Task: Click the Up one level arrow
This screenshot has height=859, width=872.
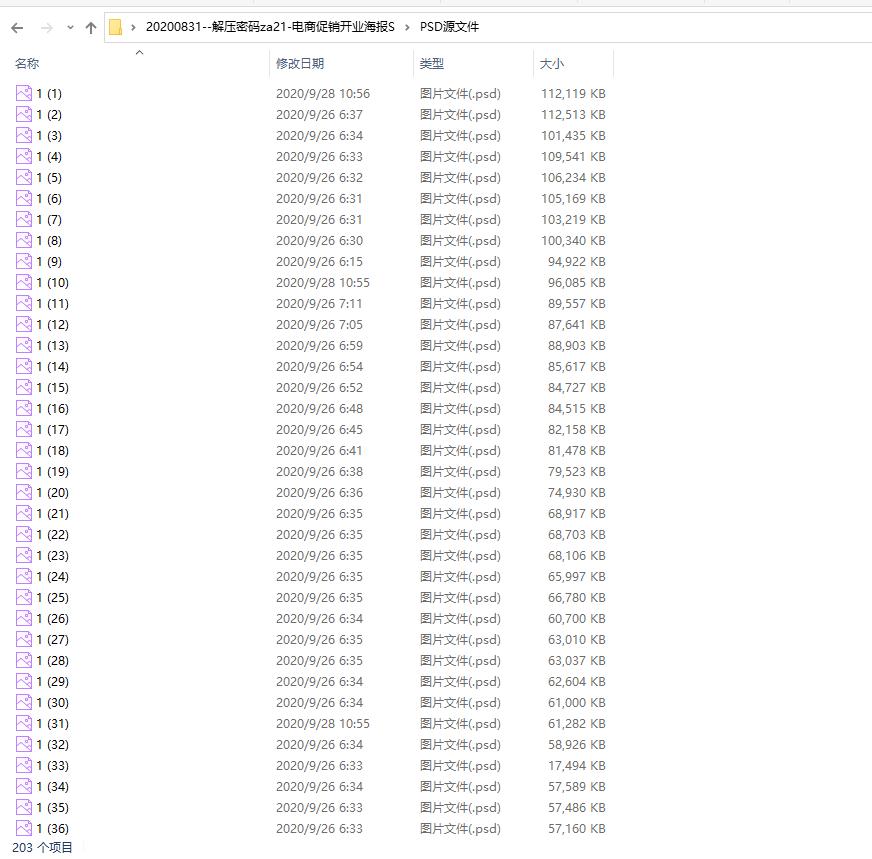Action: click(91, 27)
